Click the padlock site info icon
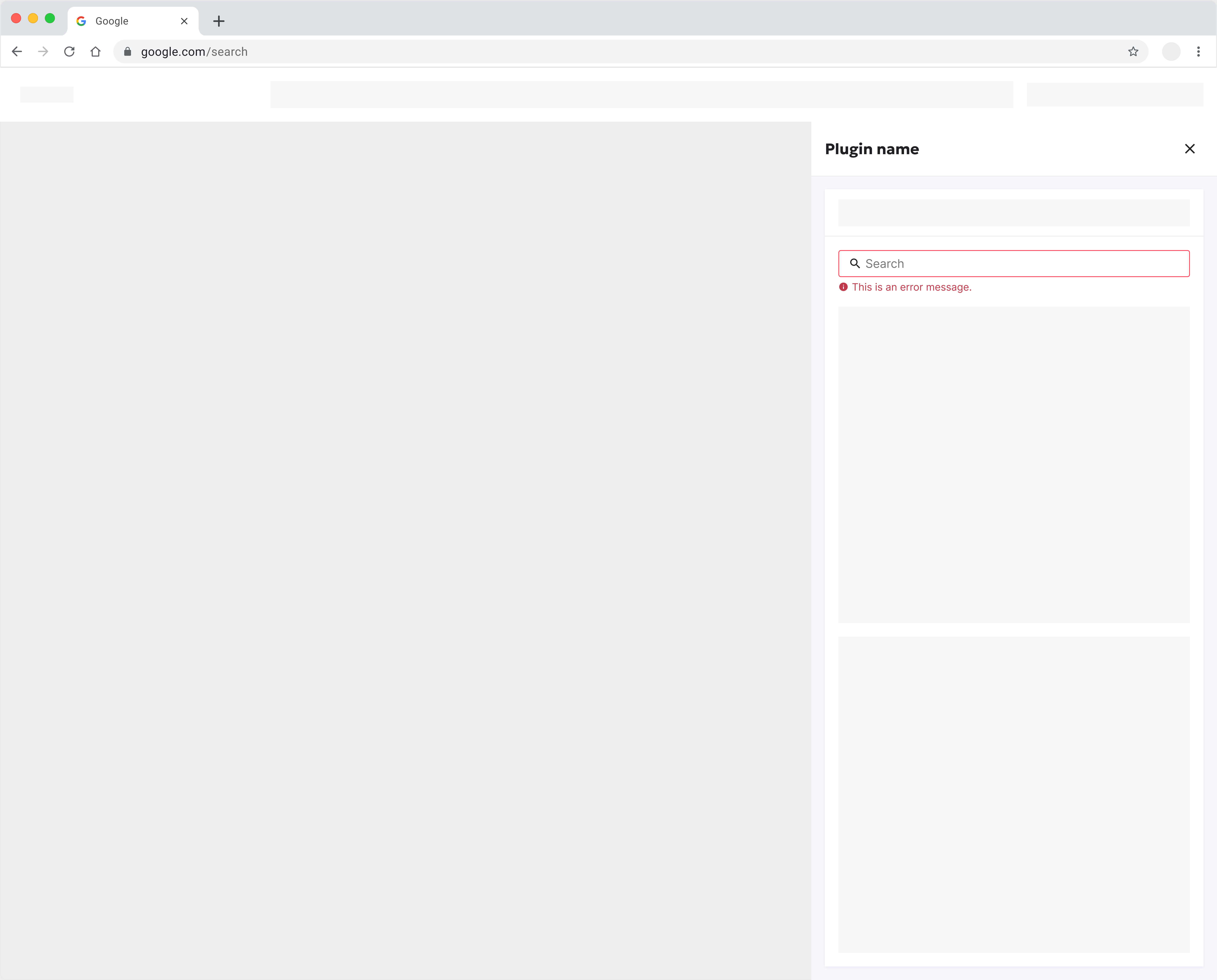The width and height of the screenshot is (1217, 980). 128,51
